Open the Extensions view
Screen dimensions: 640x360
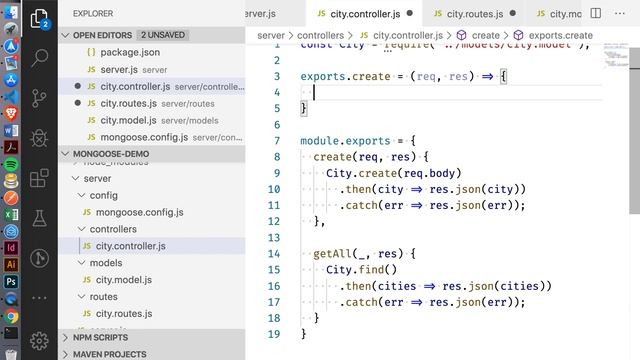pyautogui.click(x=39, y=178)
